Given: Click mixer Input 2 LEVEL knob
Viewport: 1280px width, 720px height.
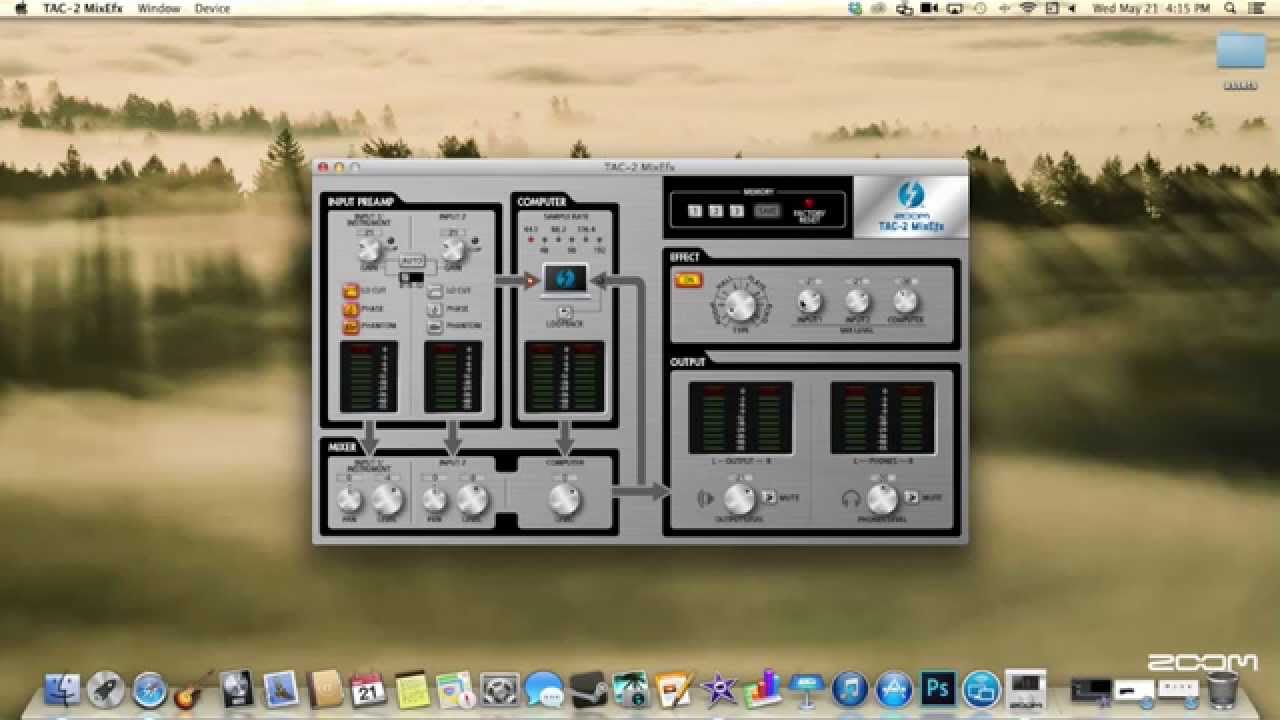Looking at the screenshot, I should 473,499.
